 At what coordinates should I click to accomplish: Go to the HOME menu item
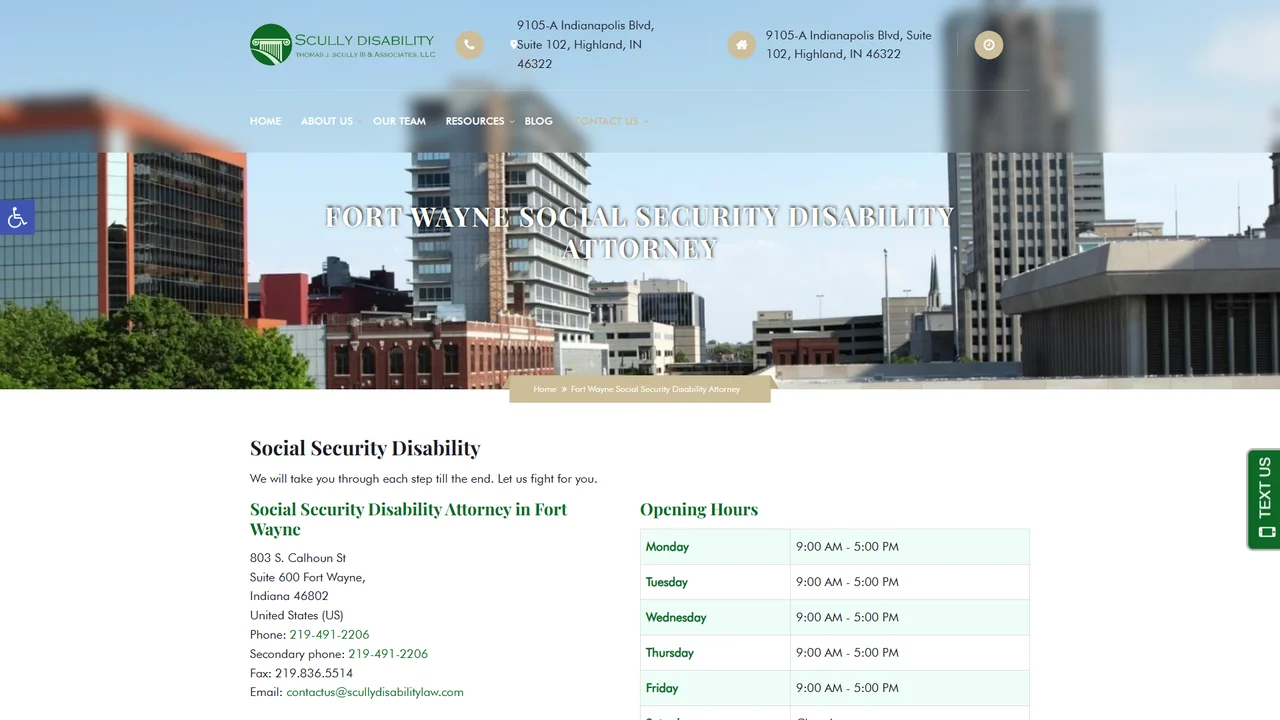(265, 121)
